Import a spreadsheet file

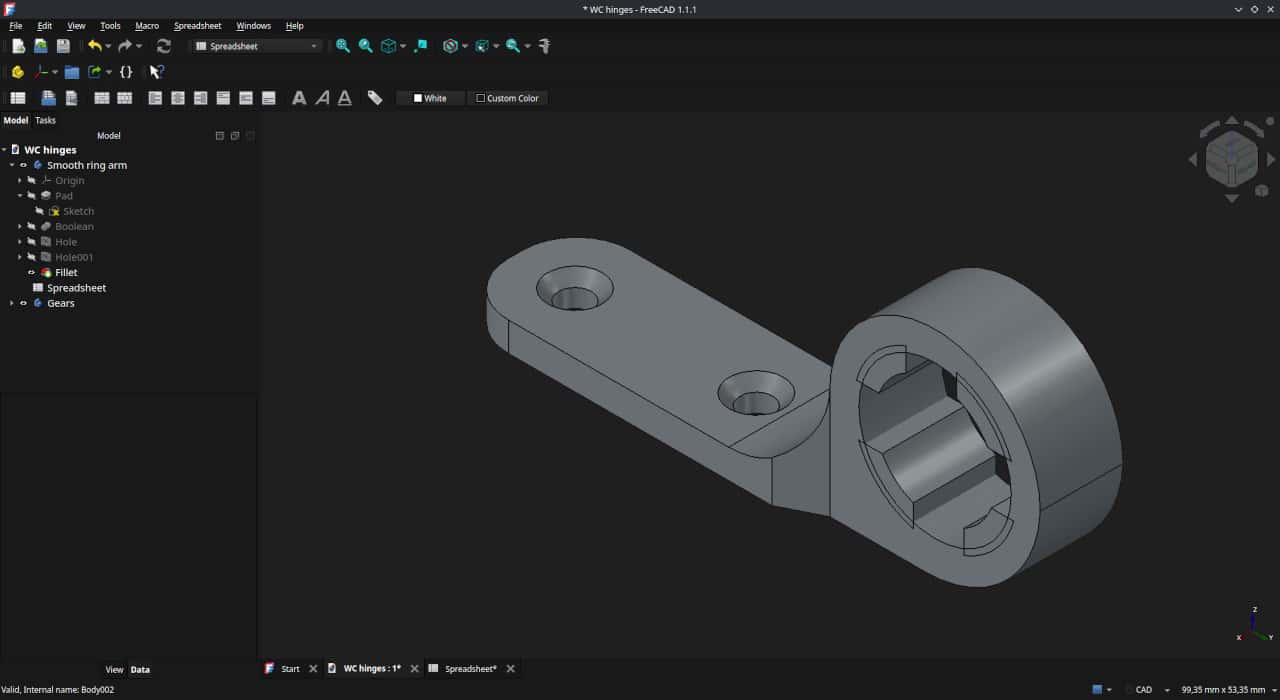tap(48, 98)
